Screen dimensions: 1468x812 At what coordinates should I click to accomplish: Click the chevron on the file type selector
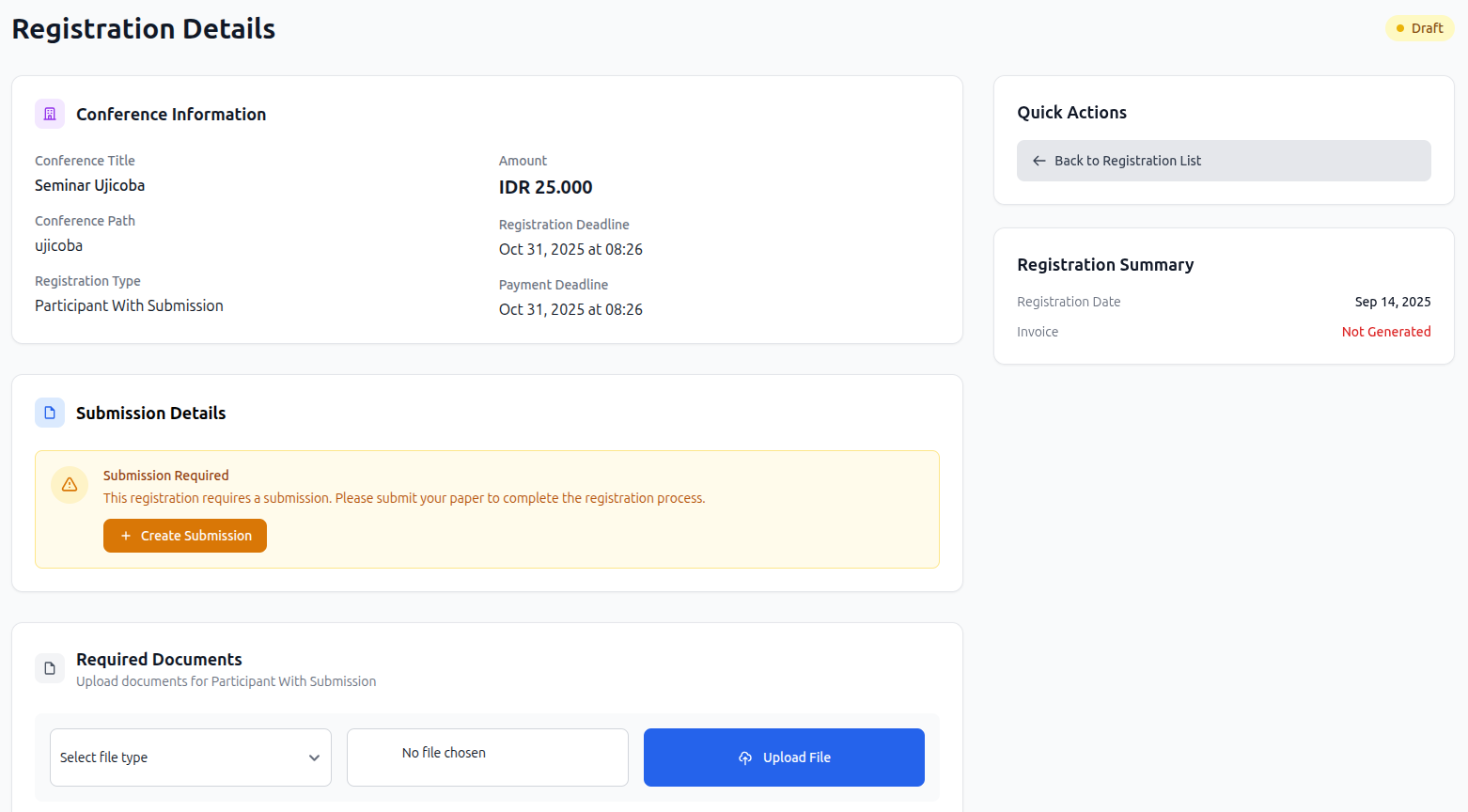(315, 756)
